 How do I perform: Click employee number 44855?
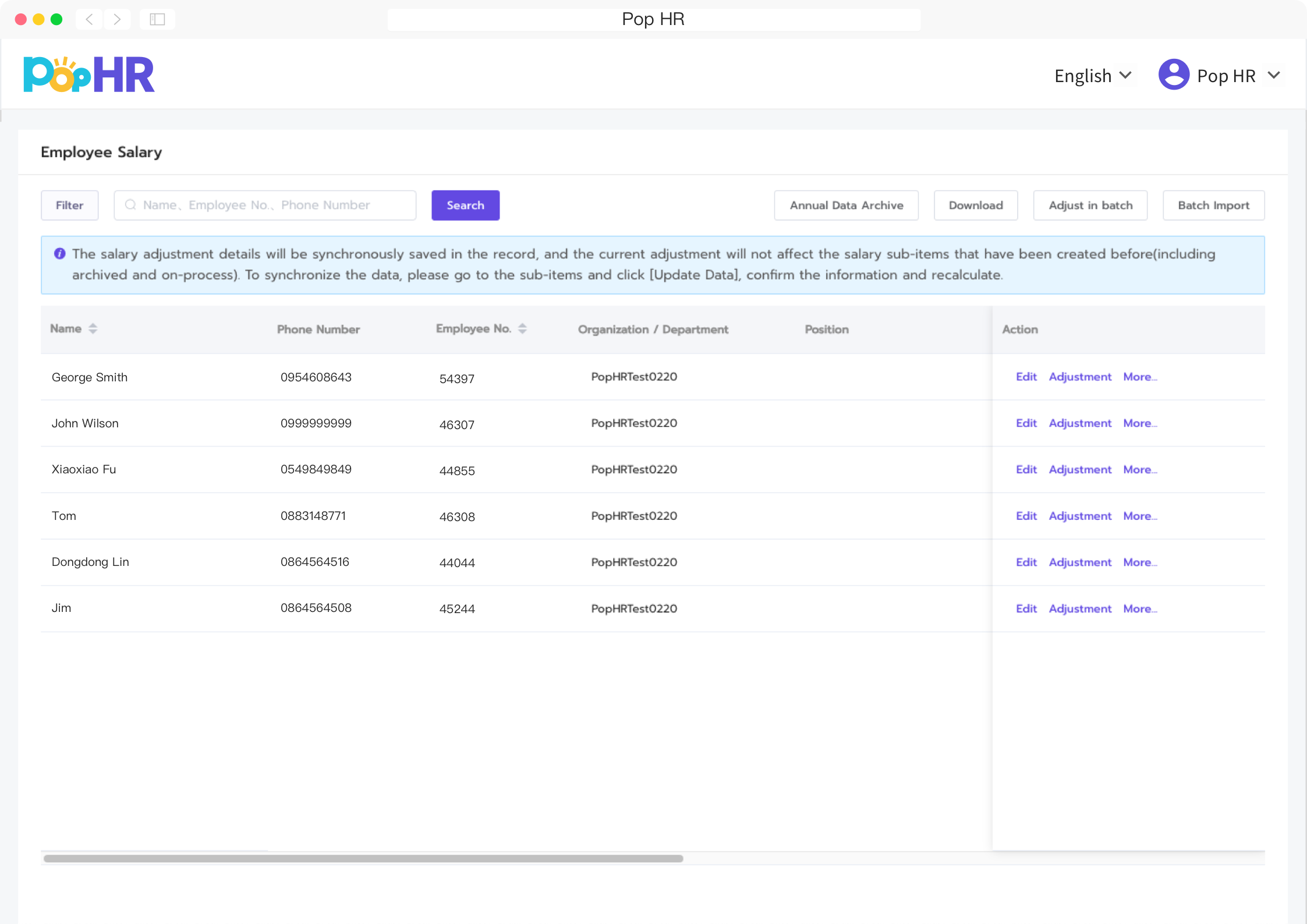tap(457, 471)
